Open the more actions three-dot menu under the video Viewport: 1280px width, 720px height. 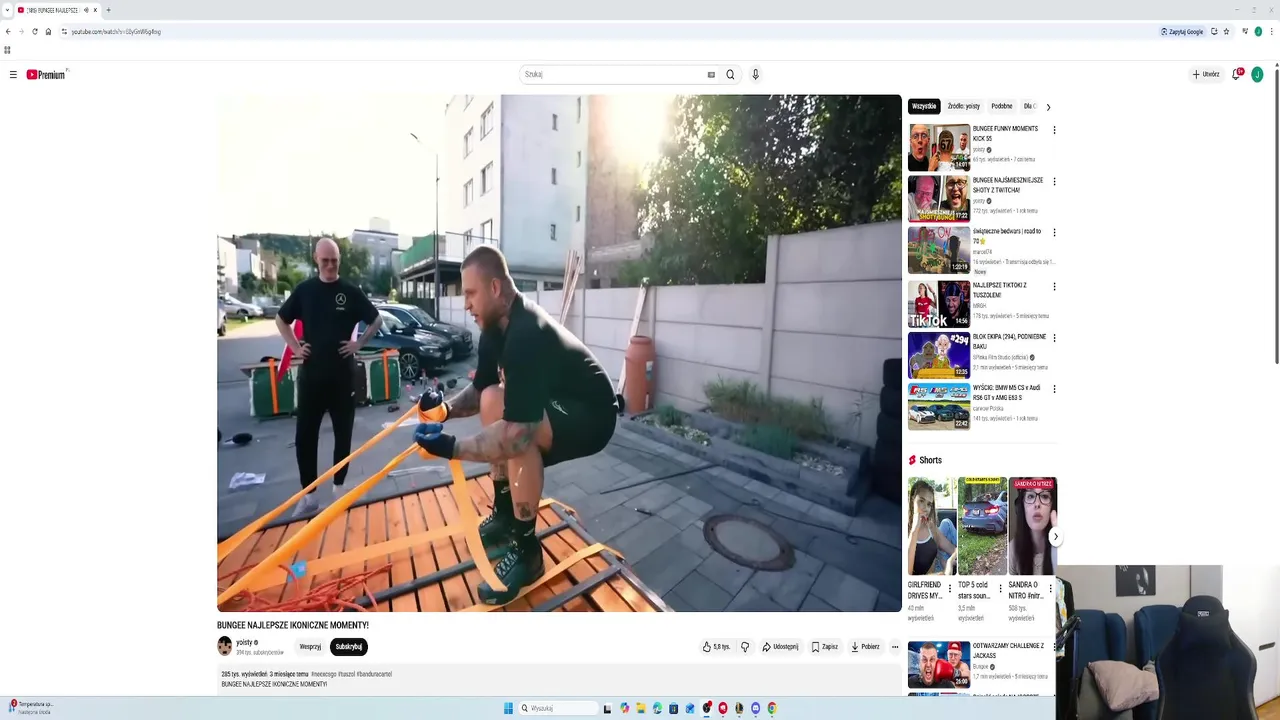point(895,647)
